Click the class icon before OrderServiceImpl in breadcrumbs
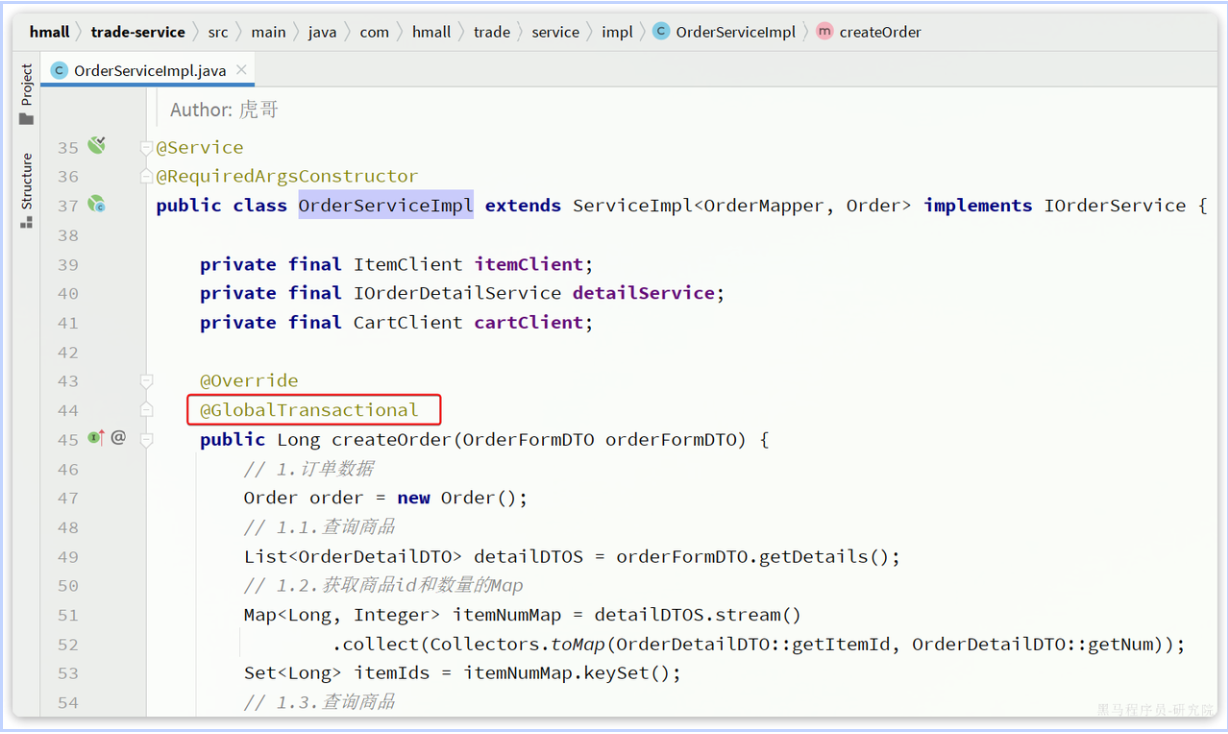The height and width of the screenshot is (734, 1228). (661, 32)
